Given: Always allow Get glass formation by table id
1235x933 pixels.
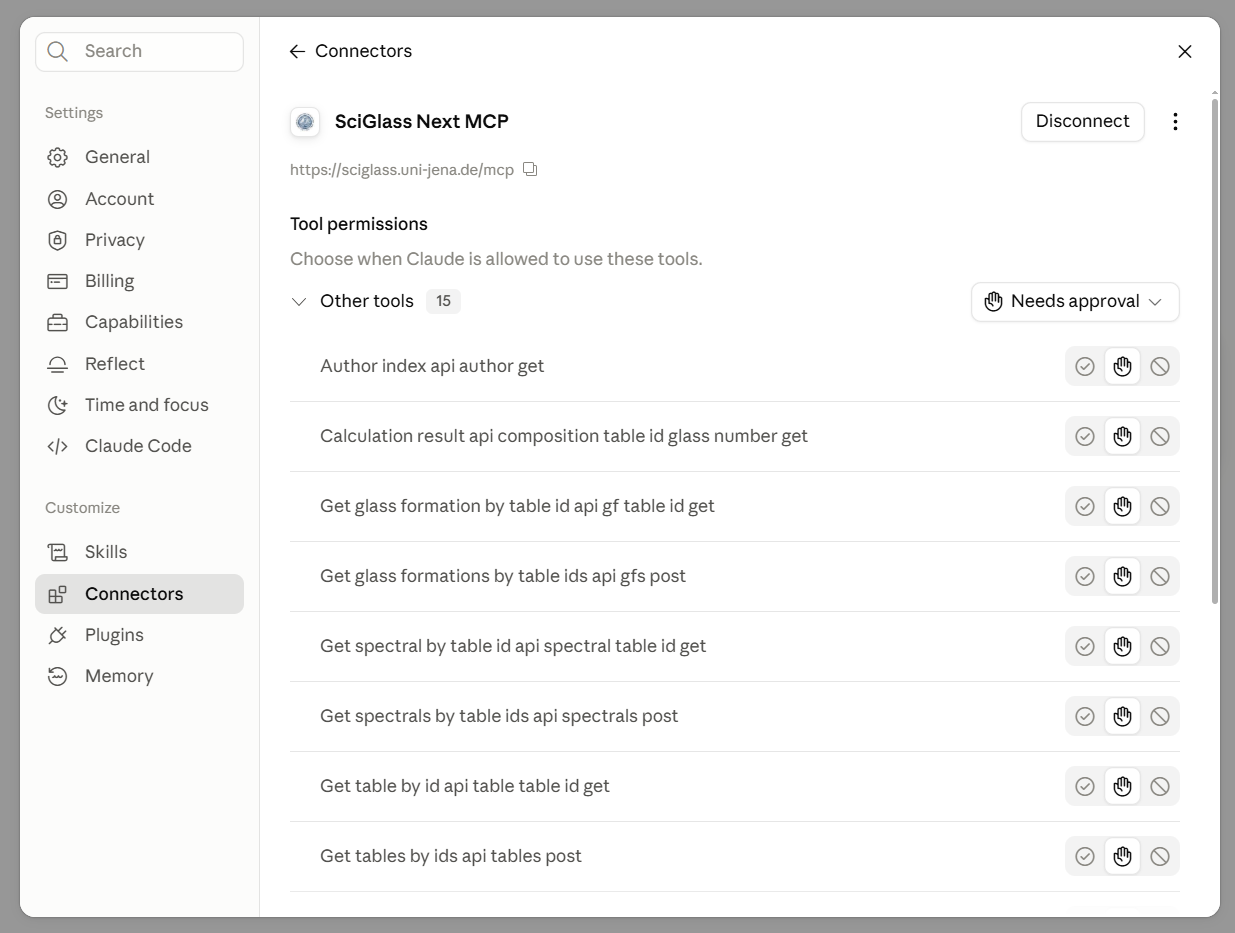Looking at the screenshot, I should coord(1085,506).
